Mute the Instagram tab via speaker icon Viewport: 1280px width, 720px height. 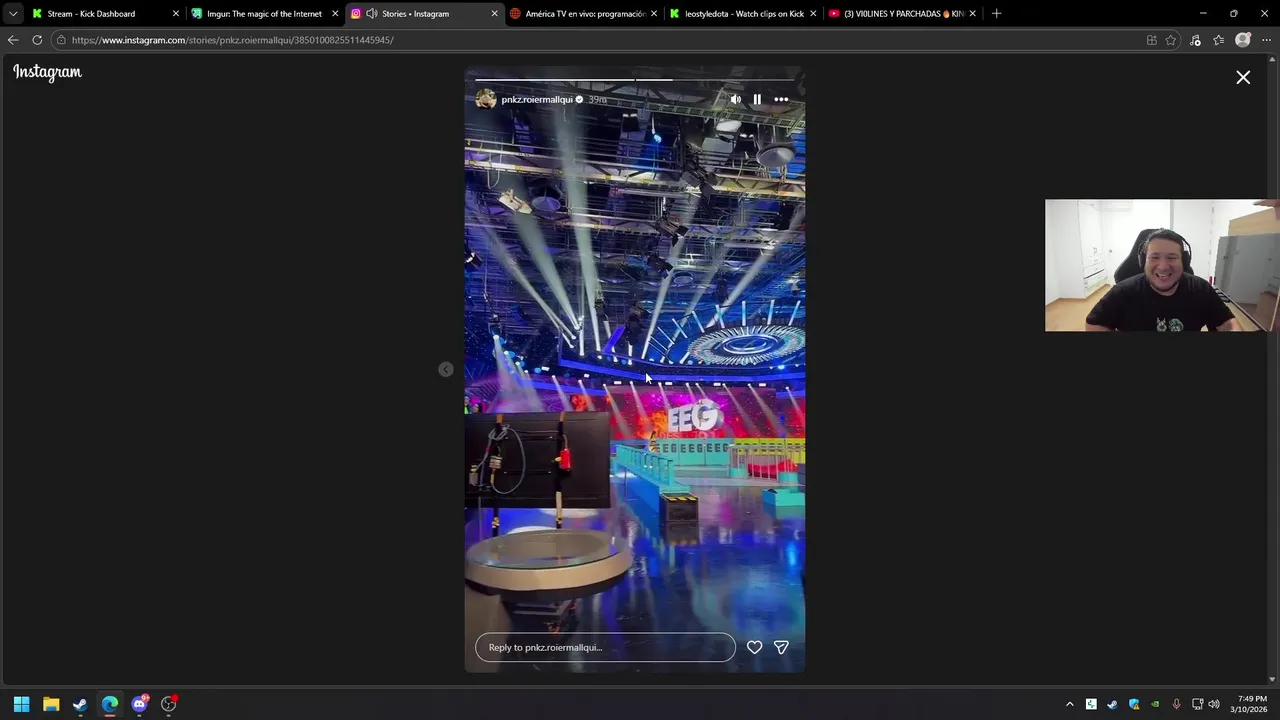pos(372,14)
